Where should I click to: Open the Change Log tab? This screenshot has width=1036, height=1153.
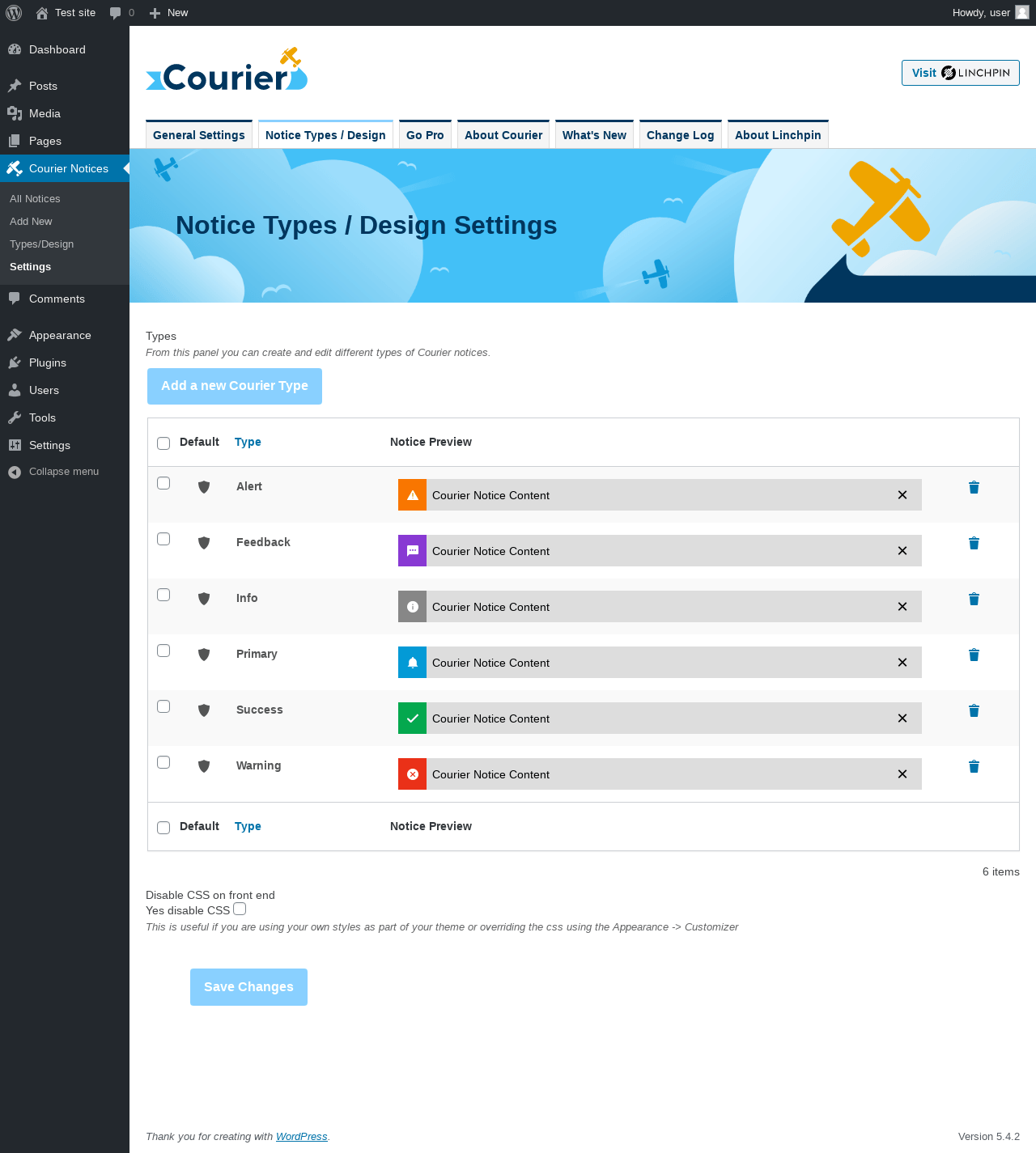(681, 135)
